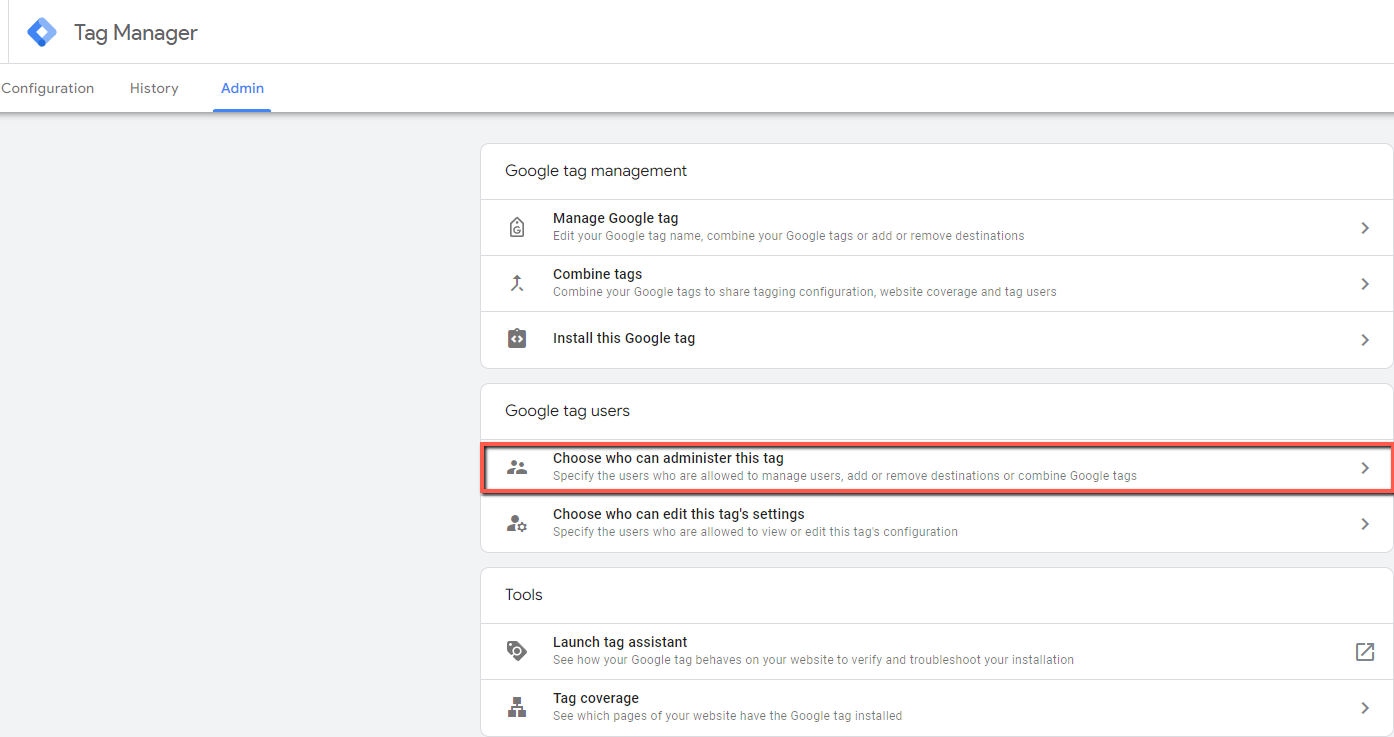This screenshot has width=1394, height=737.
Task: Expand the Install this Google tag chevron
Action: click(1365, 340)
